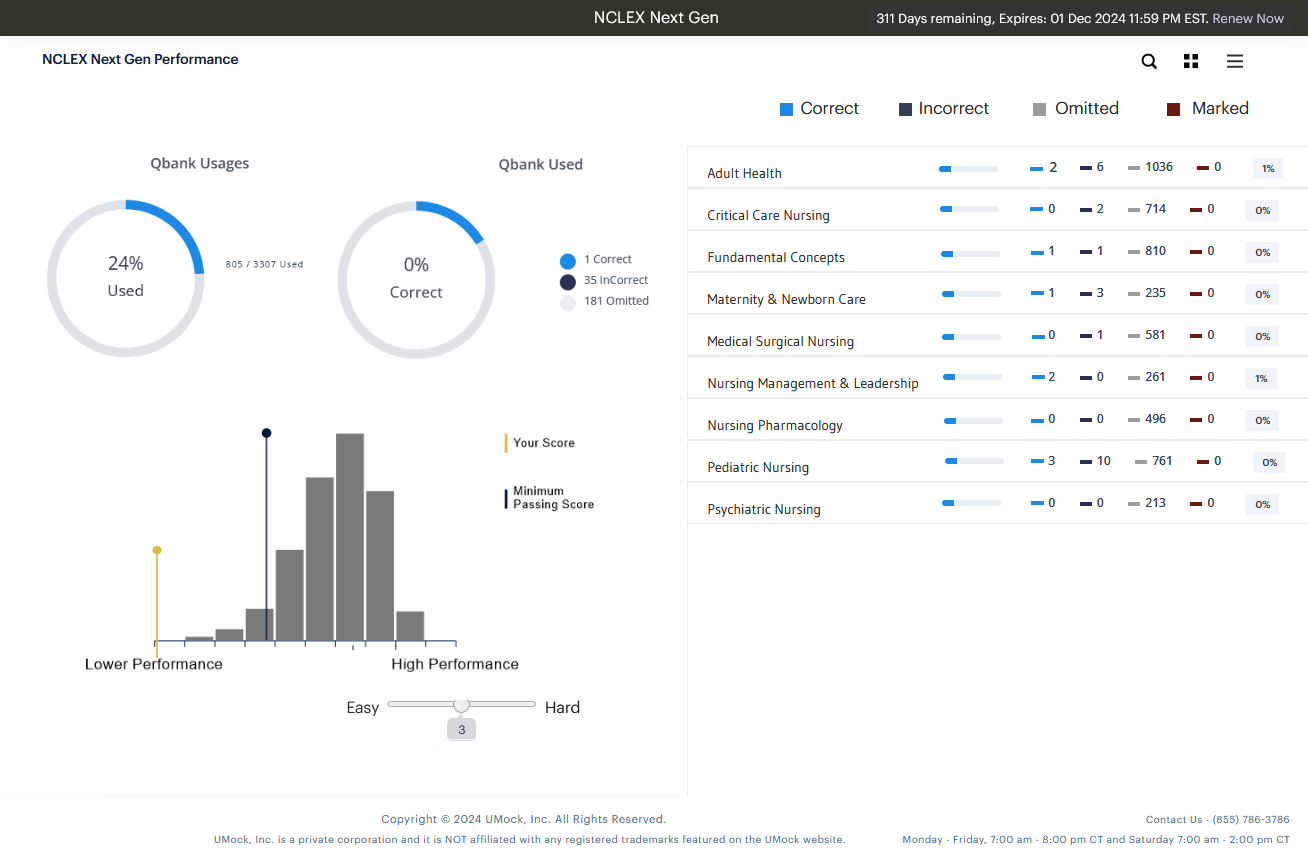Click the contact phone number (855) 786-3786

coord(1251,819)
